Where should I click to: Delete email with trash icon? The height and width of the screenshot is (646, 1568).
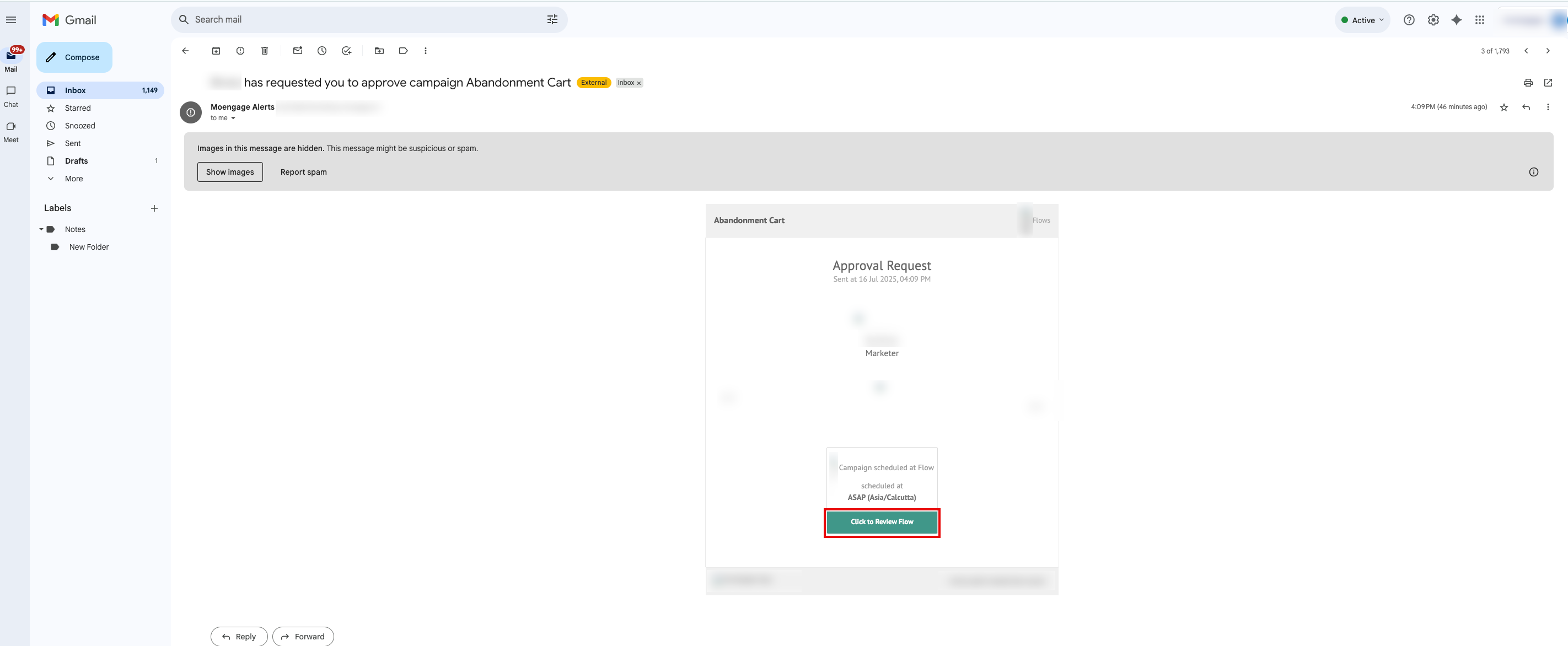[x=264, y=51]
